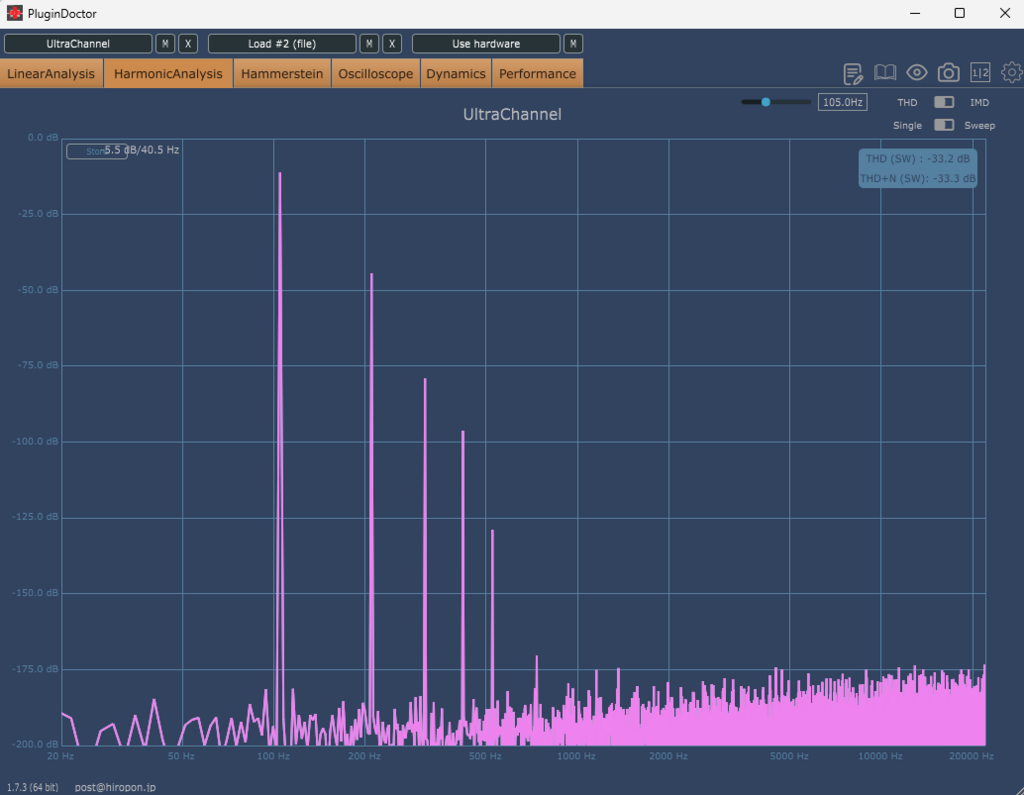Open settings via the gear icon
Viewport: 1024px width, 795px height.
pos(1012,73)
